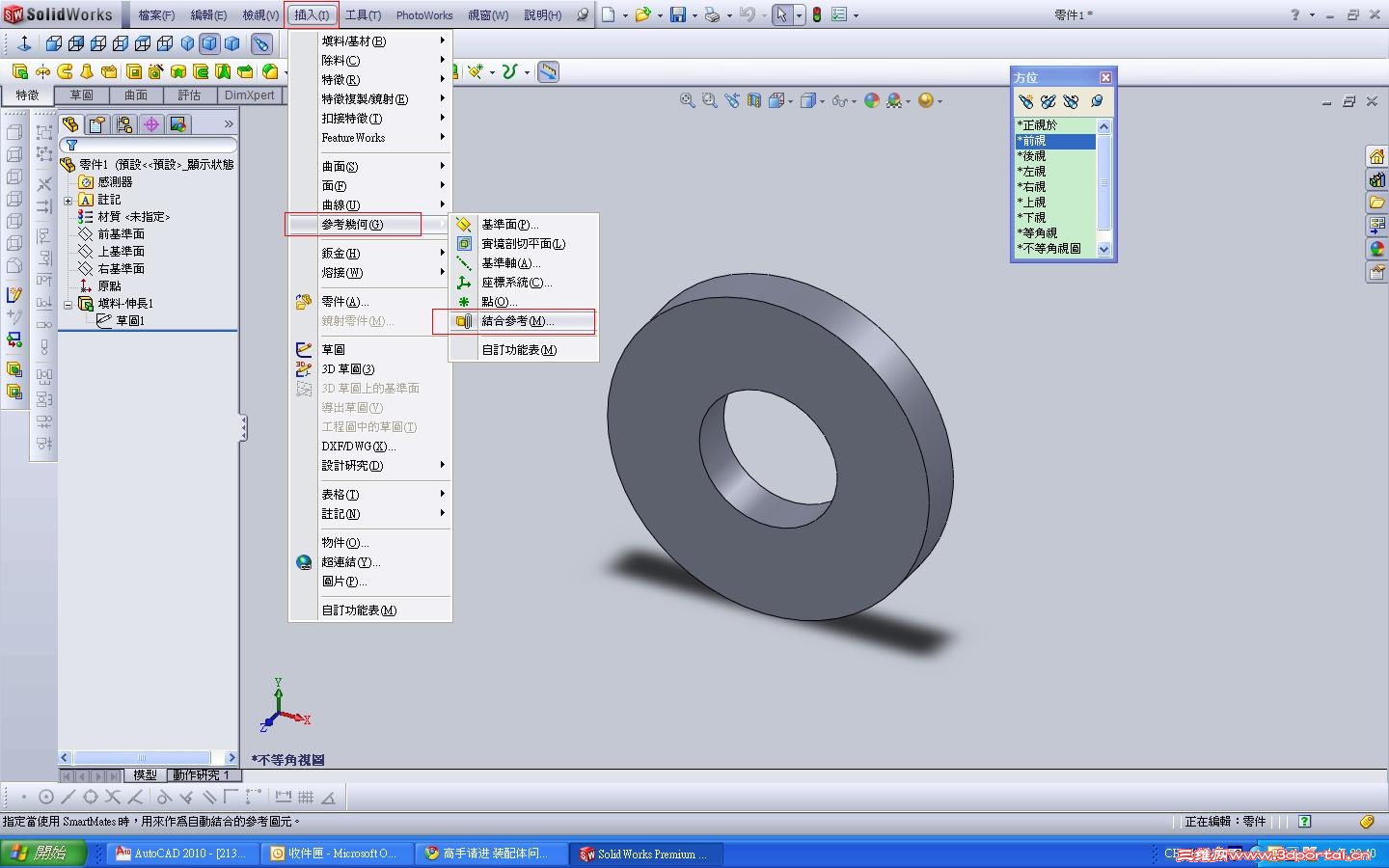Viewport: 1389px width, 868px height.
Task: Open the DimXpertManager crosshair tab icon
Action: click(150, 124)
